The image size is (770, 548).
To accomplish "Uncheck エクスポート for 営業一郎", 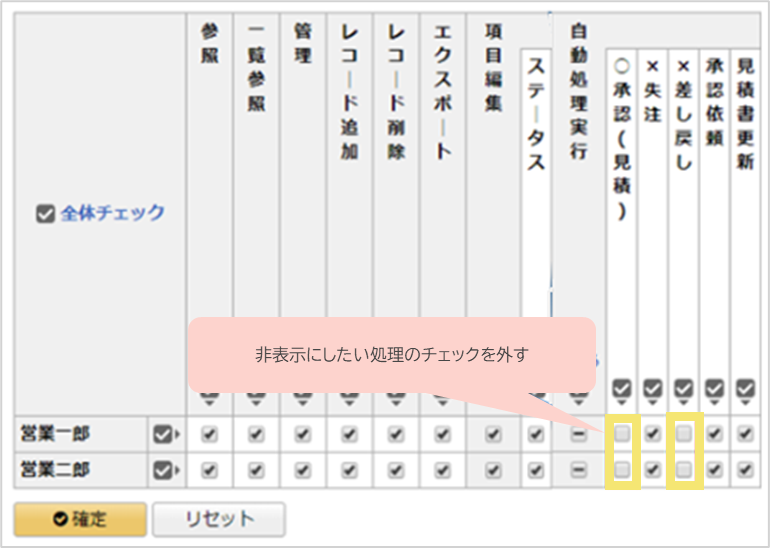I will 442,434.
